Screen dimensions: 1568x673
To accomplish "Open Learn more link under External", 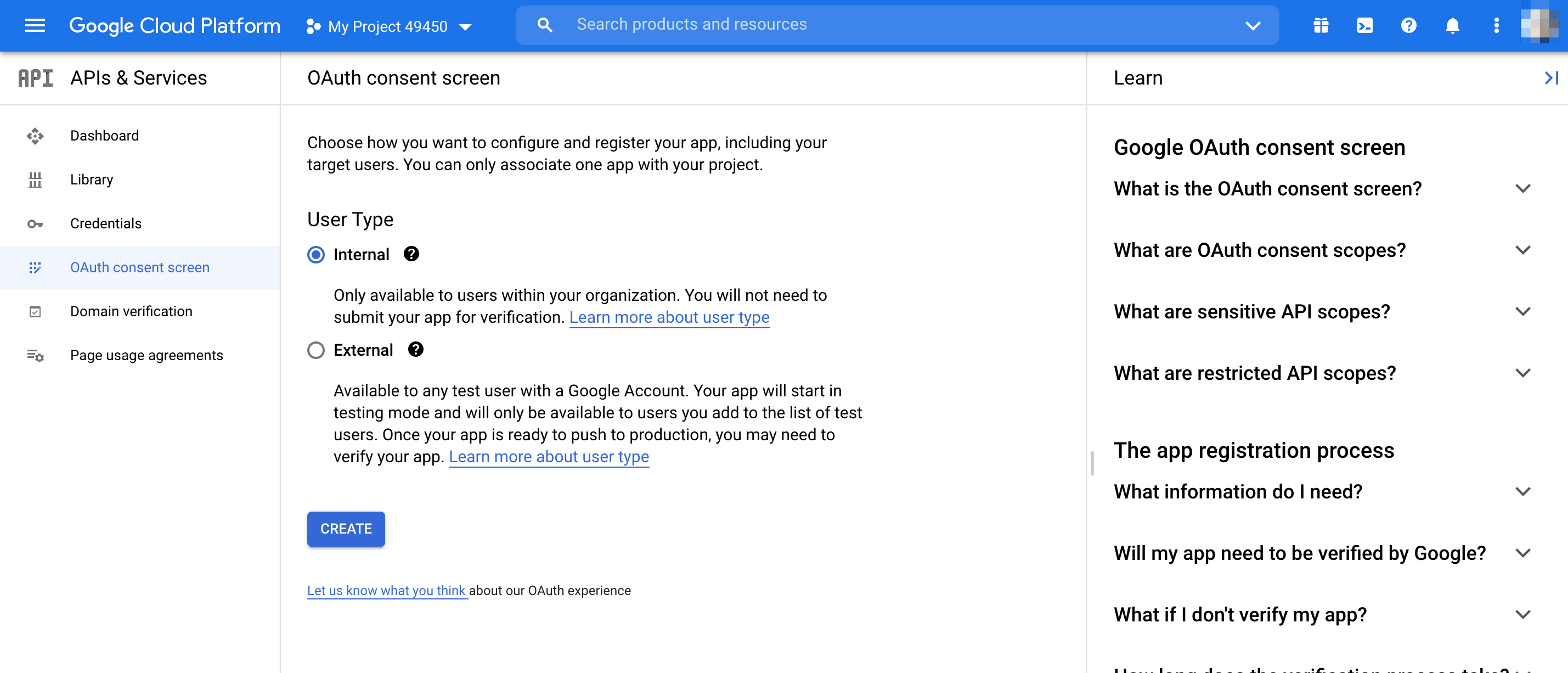I will (x=549, y=457).
